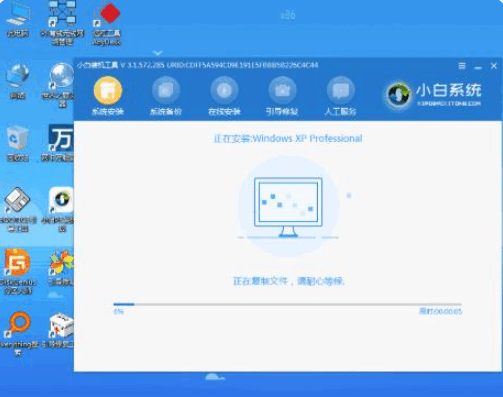The height and width of the screenshot is (397, 503).
Task: Open the hamburger menu in the title bar
Action: point(462,66)
